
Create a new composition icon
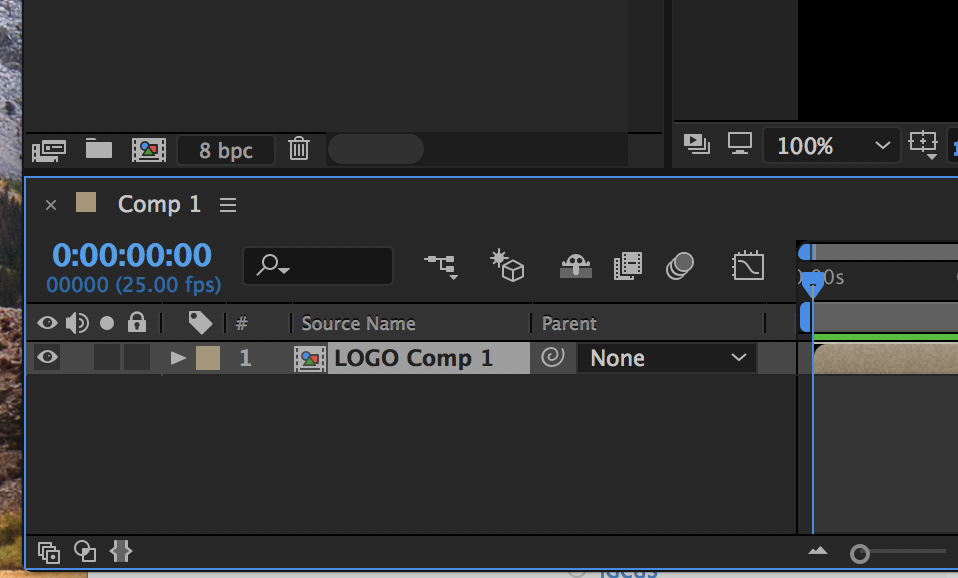point(149,150)
